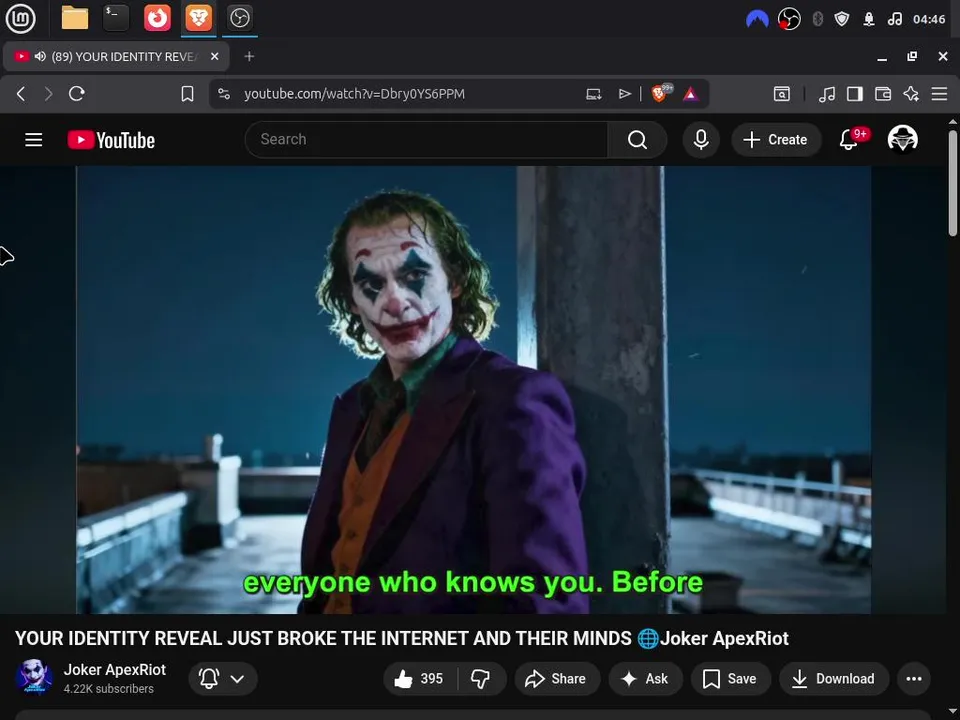Select the YOUR IDENTITY REVEAL browser tab

point(116,56)
